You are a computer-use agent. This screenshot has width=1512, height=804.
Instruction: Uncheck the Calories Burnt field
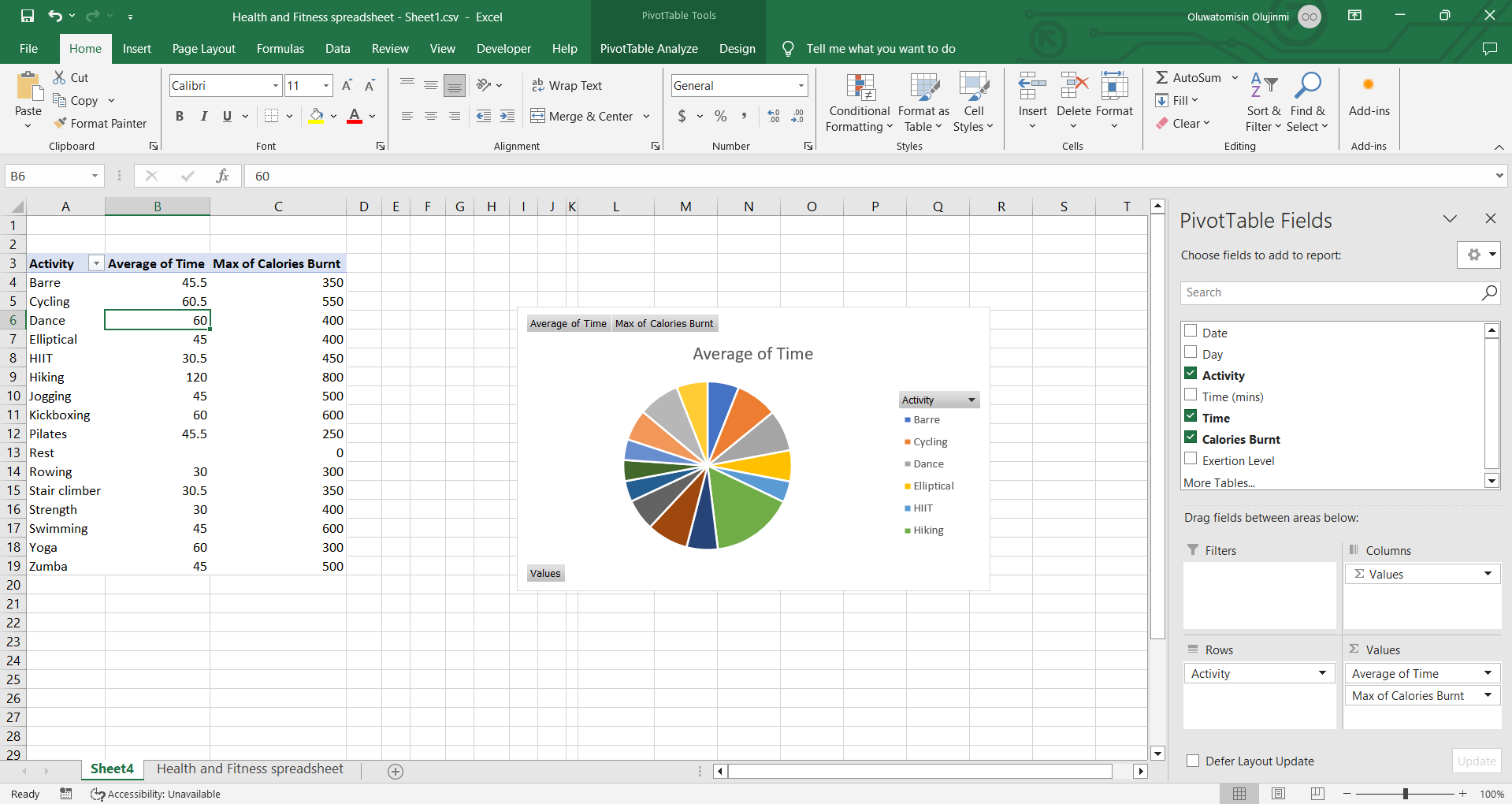tap(1191, 437)
